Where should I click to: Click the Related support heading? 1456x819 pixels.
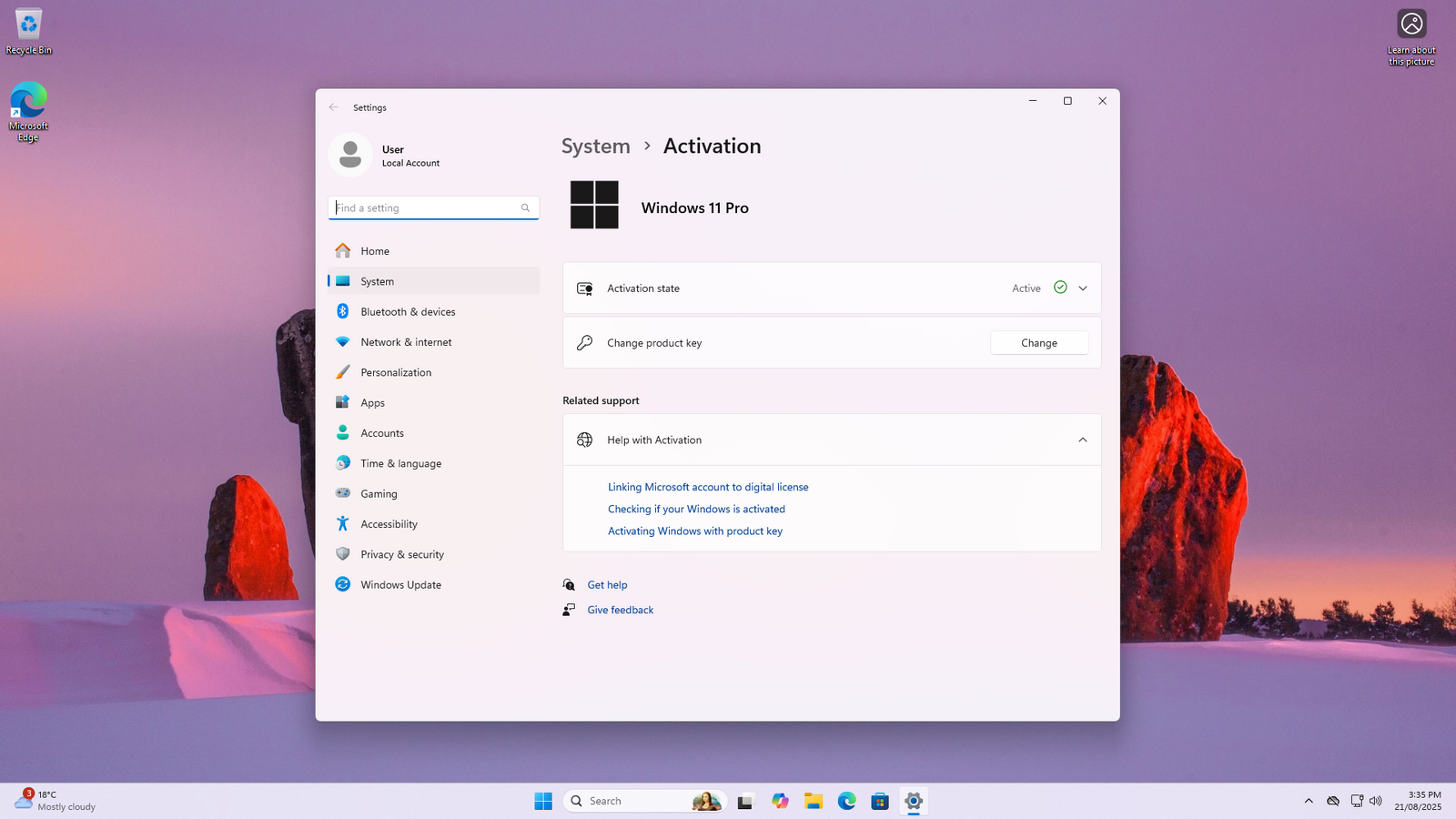(601, 400)
